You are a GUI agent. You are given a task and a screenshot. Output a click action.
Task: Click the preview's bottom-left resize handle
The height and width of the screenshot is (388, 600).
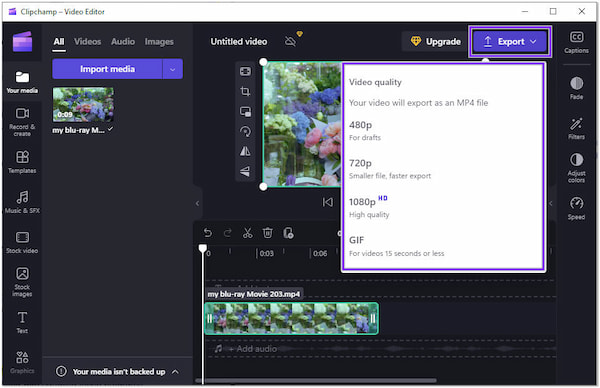point(263,187)
